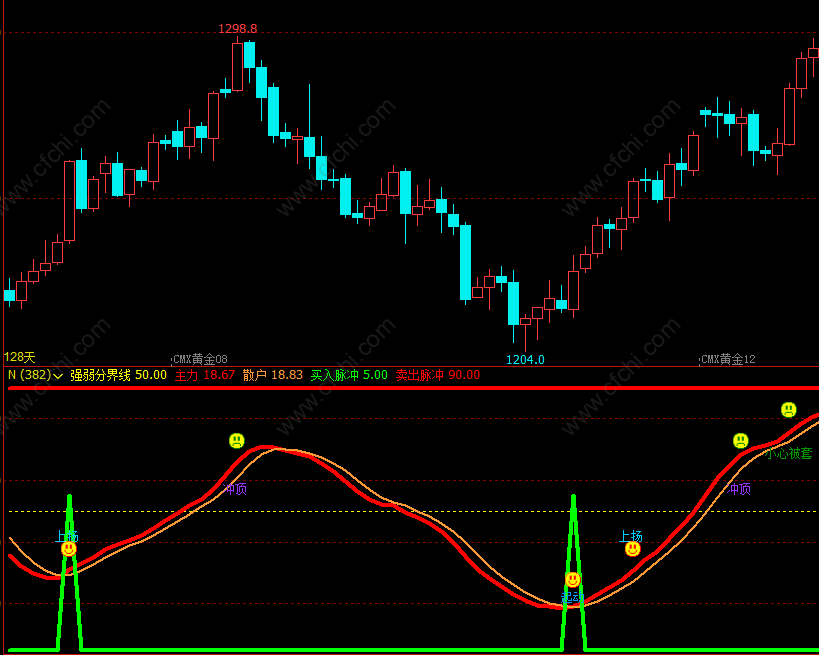
Task: Open the N (382) indicator dropdown chevron
Action: [x=58, y=376]
